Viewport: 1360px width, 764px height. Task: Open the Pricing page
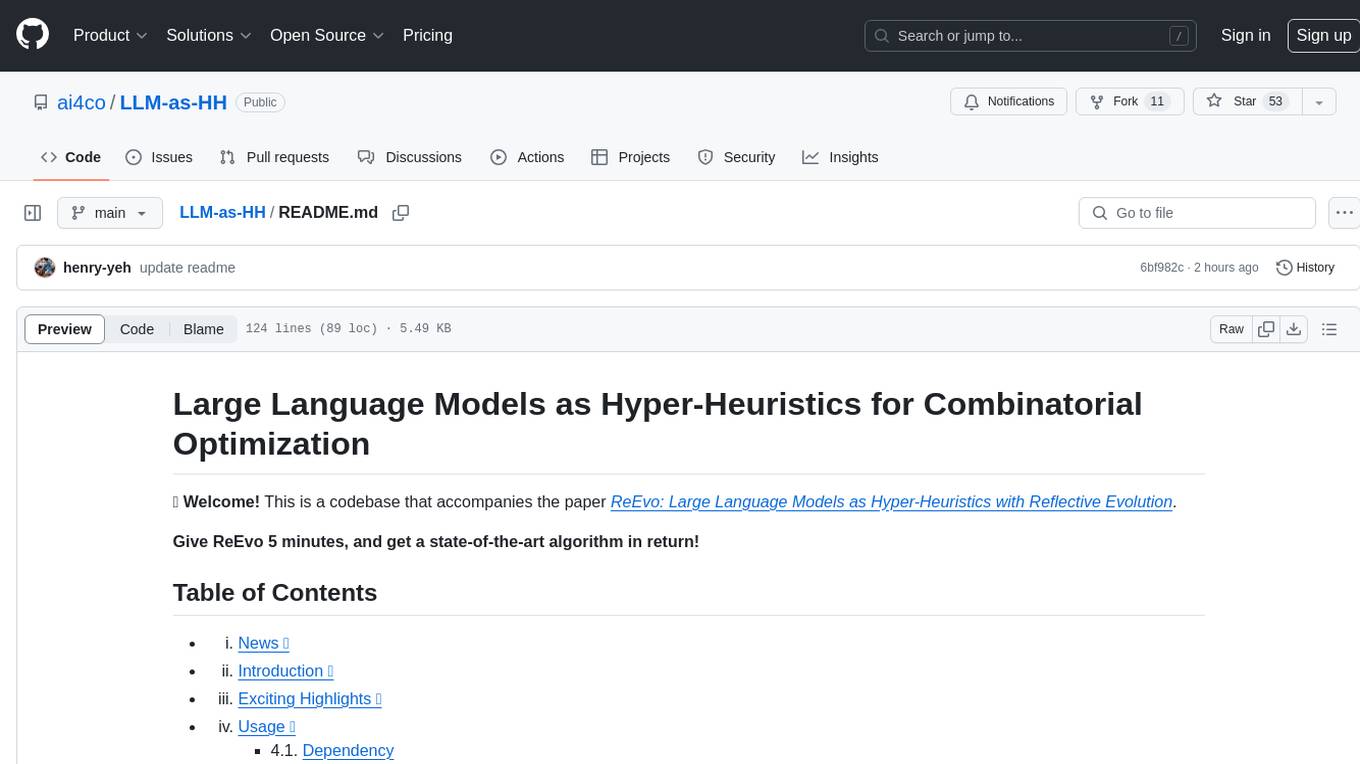tap(427, 35)
